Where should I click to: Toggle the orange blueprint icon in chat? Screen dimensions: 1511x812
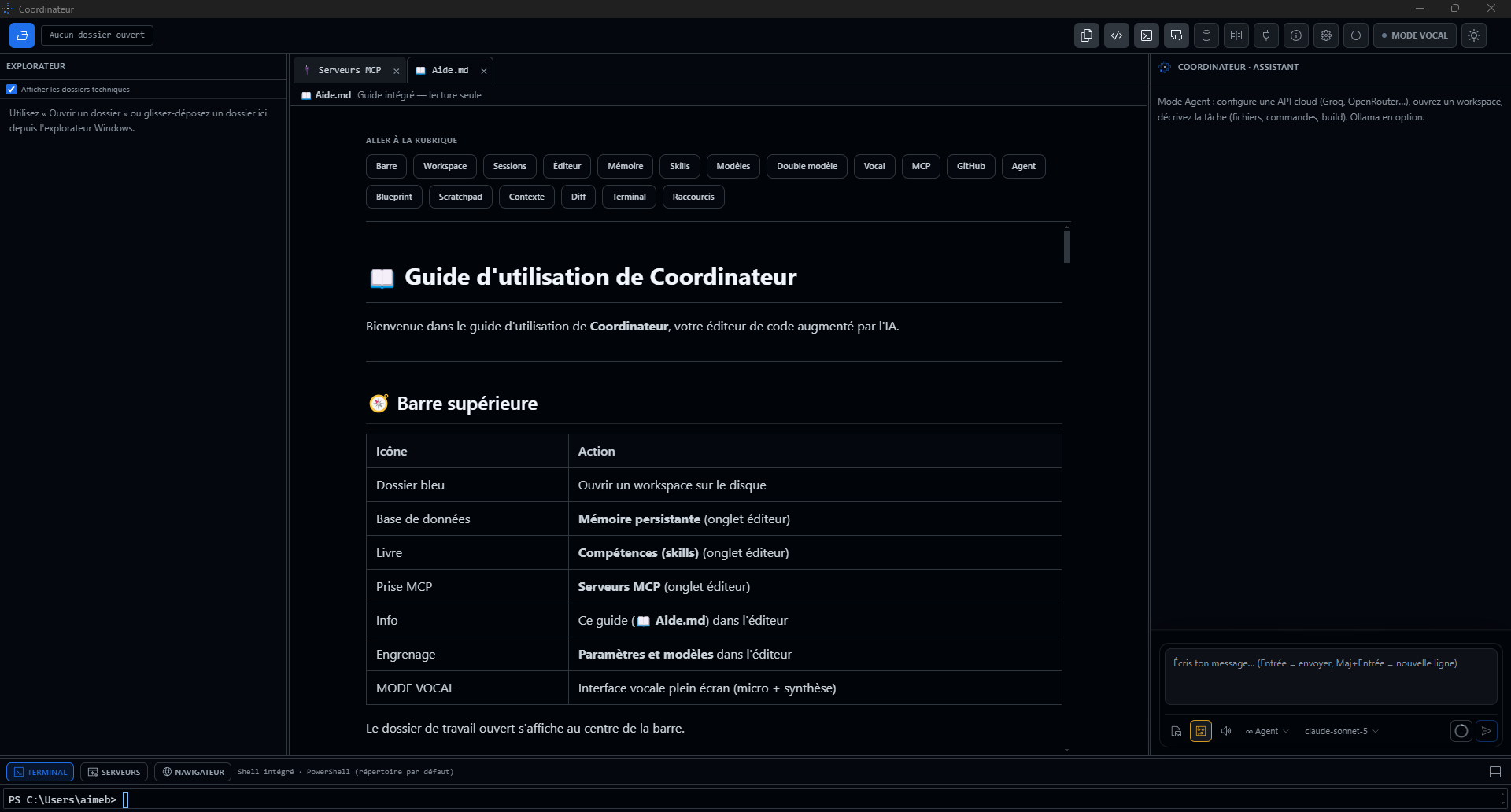(1201, 731)
